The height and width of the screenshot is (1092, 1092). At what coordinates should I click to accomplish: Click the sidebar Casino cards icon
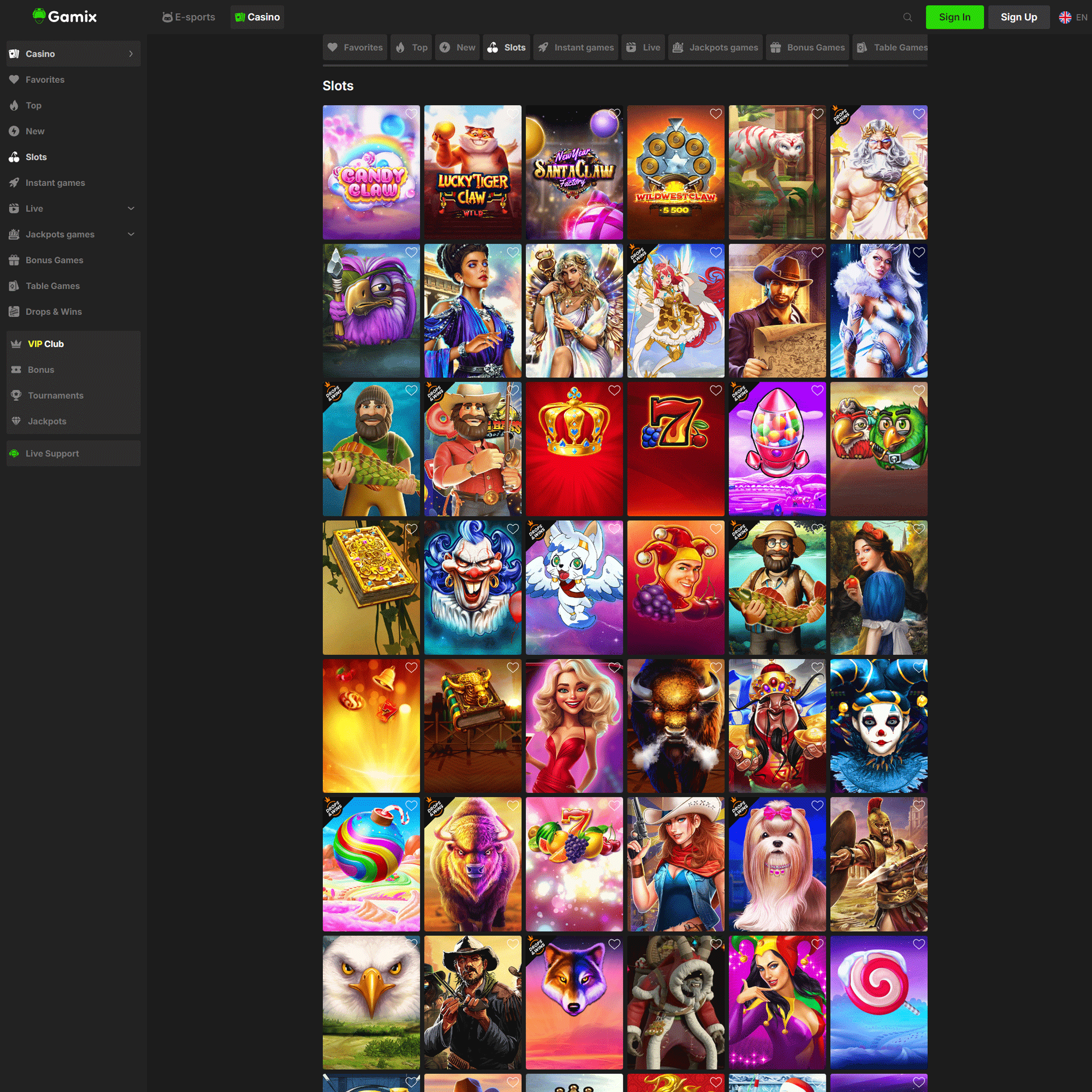[14, 53]
